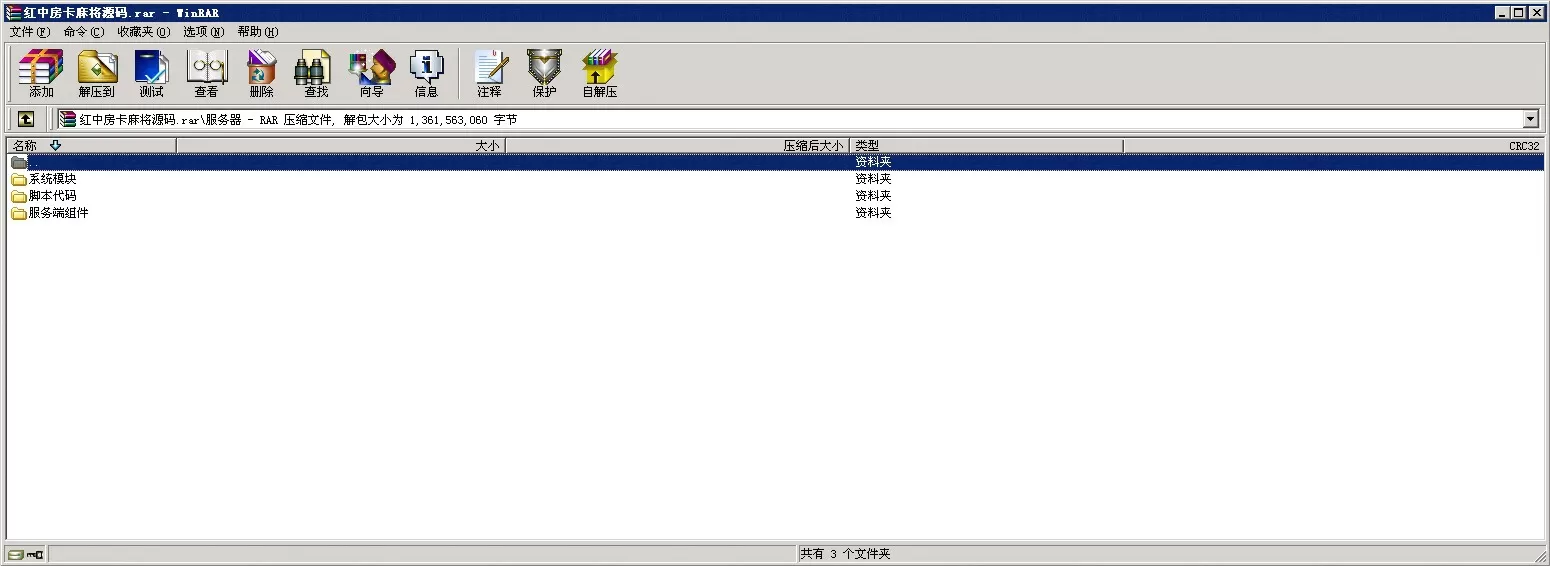The height and width of the screenshot is (566, 1550).
Task: Expand the address path dropdown arrow
Action: [x=1530, y=119]
